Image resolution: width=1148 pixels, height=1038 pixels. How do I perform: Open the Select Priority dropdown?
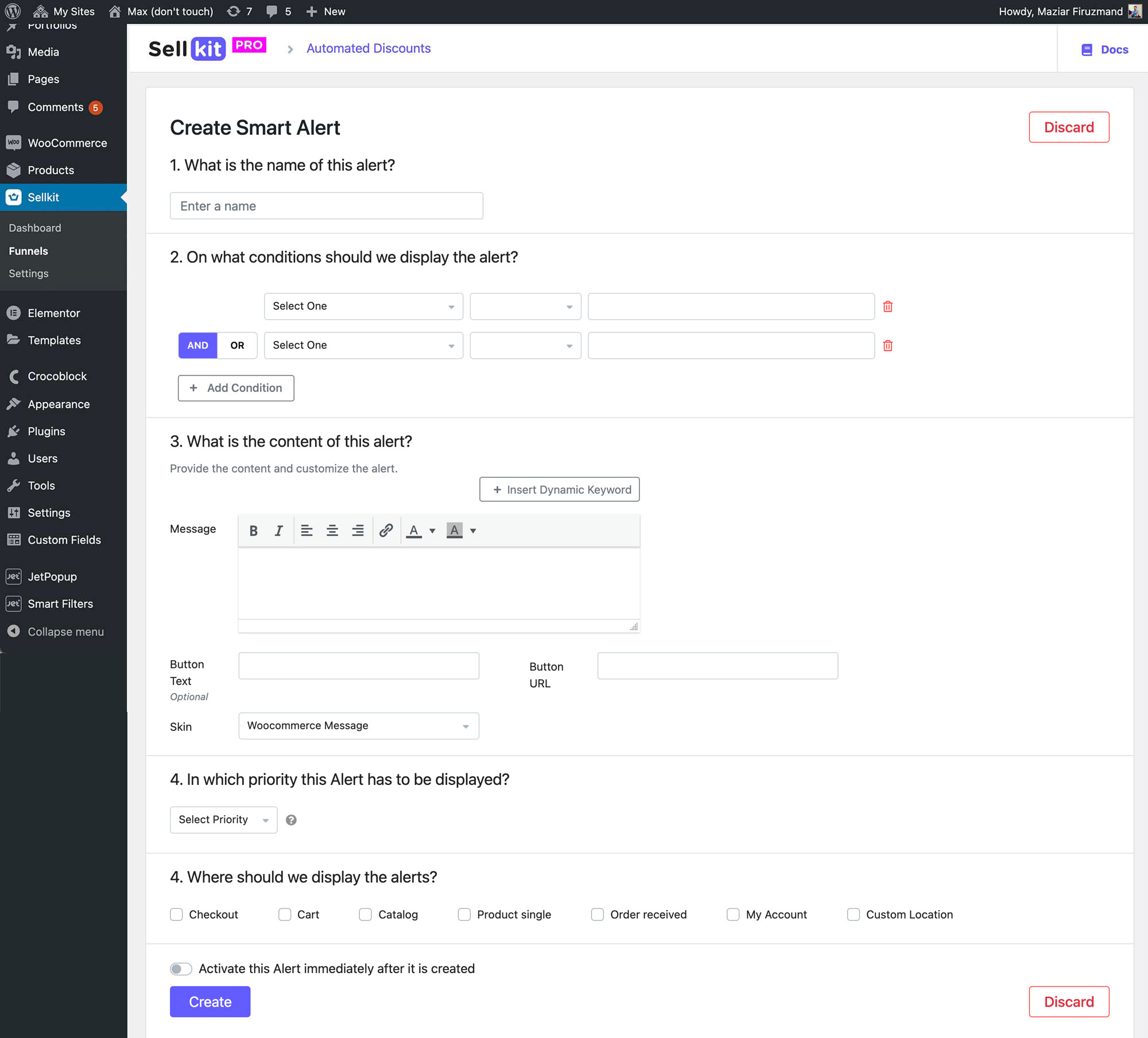[223, 820]
